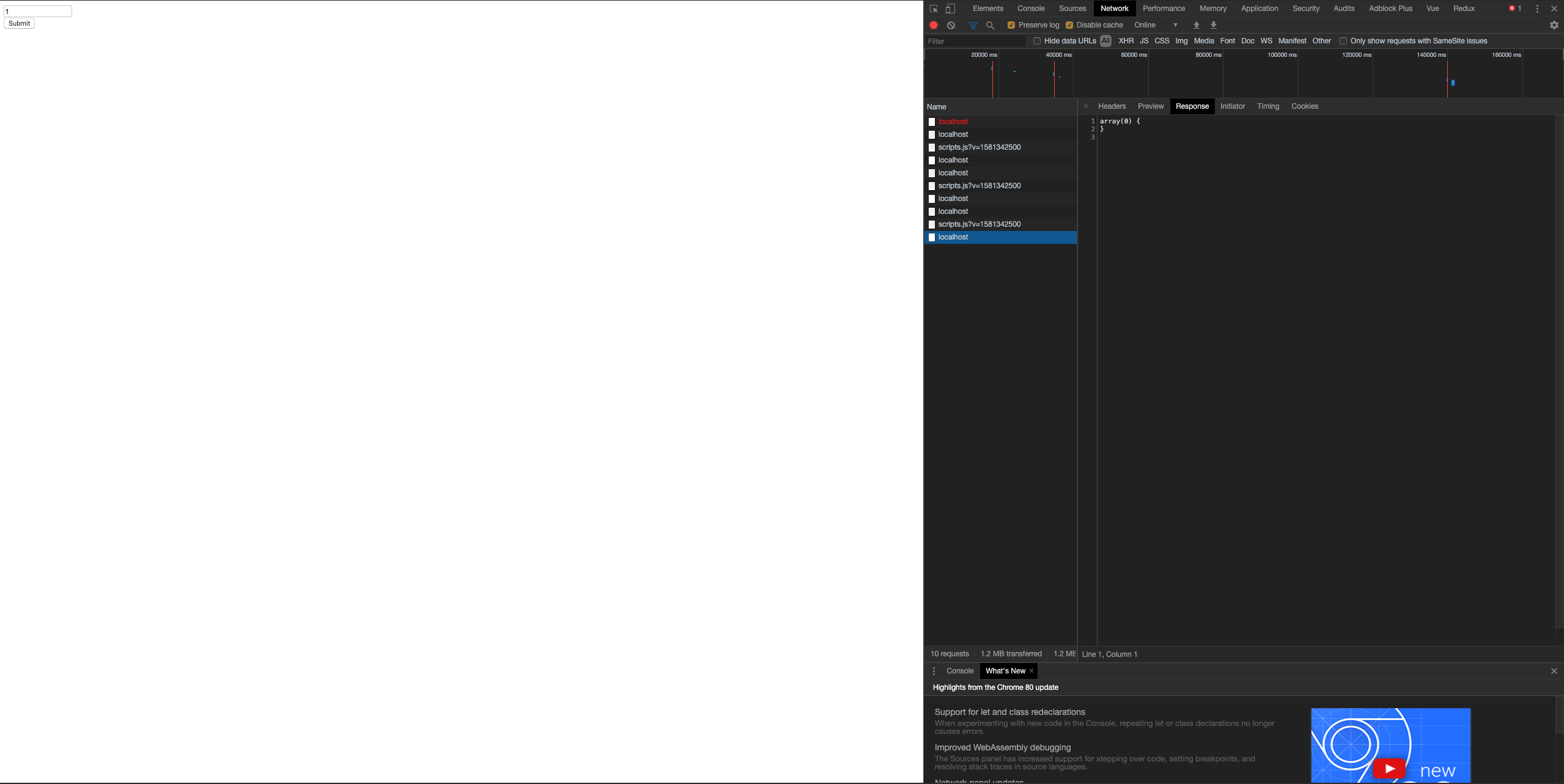Select the inspect element cursor icon
Image resolution: width=1564 pixels, height=784 pixels.
pos(934,9)
